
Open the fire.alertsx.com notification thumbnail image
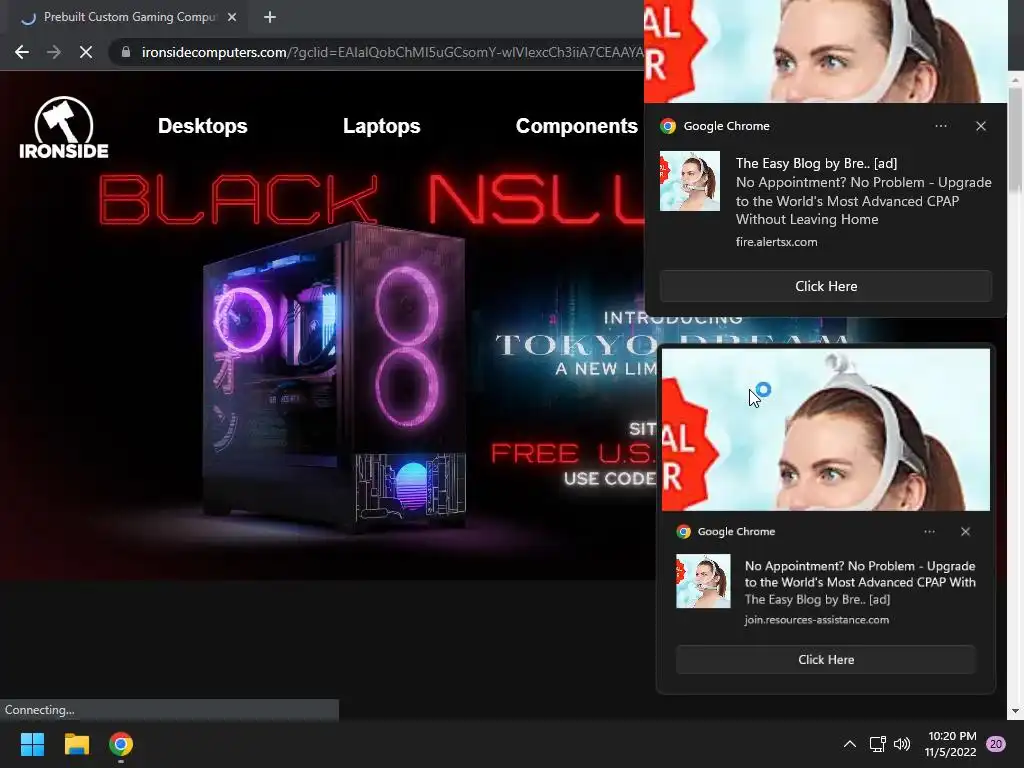pos(690,181)
